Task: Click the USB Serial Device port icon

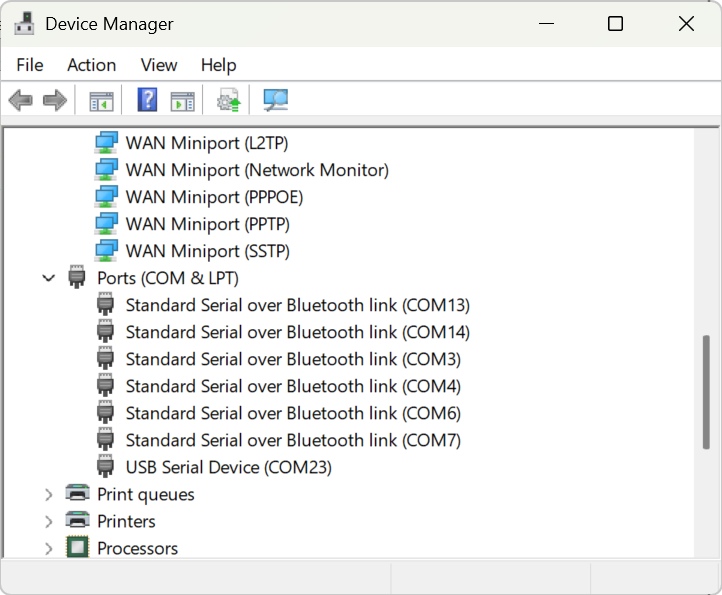Action: point(105,466)
